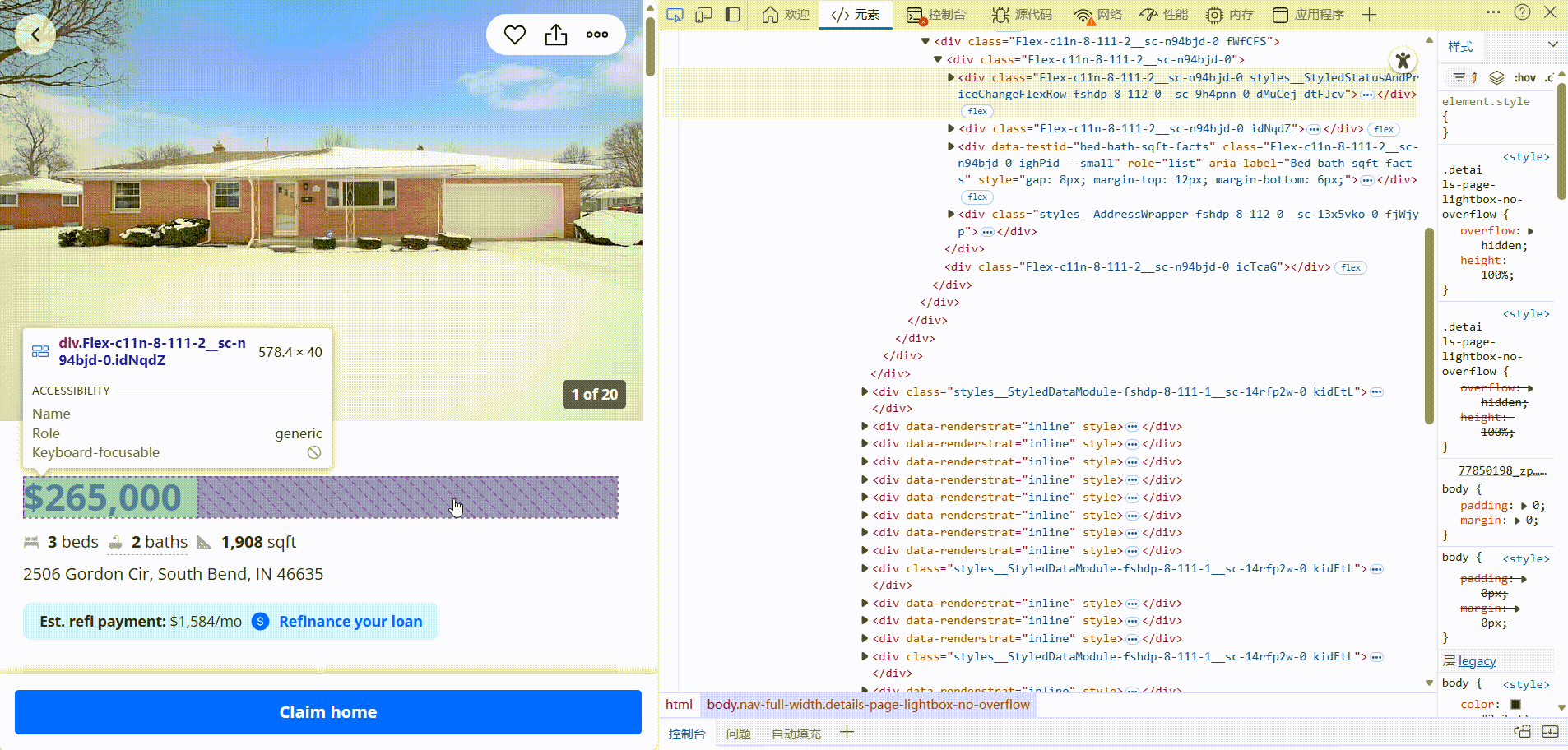This screenshot has width=1568, height=750.
Task: Click the DOM tree vertical scrollbar
Action: pos(1429,326)
